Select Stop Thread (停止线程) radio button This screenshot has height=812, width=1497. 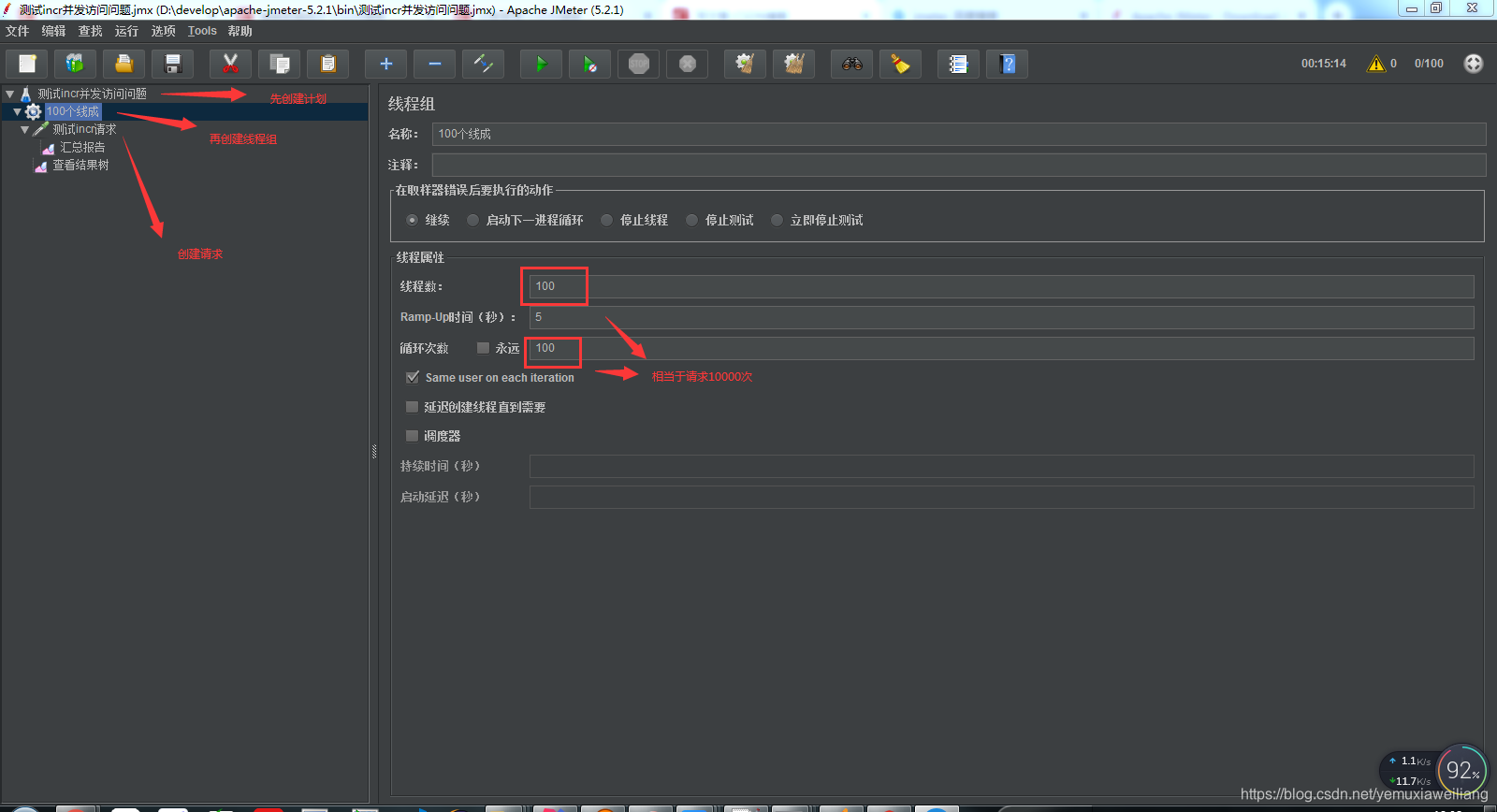606,220
